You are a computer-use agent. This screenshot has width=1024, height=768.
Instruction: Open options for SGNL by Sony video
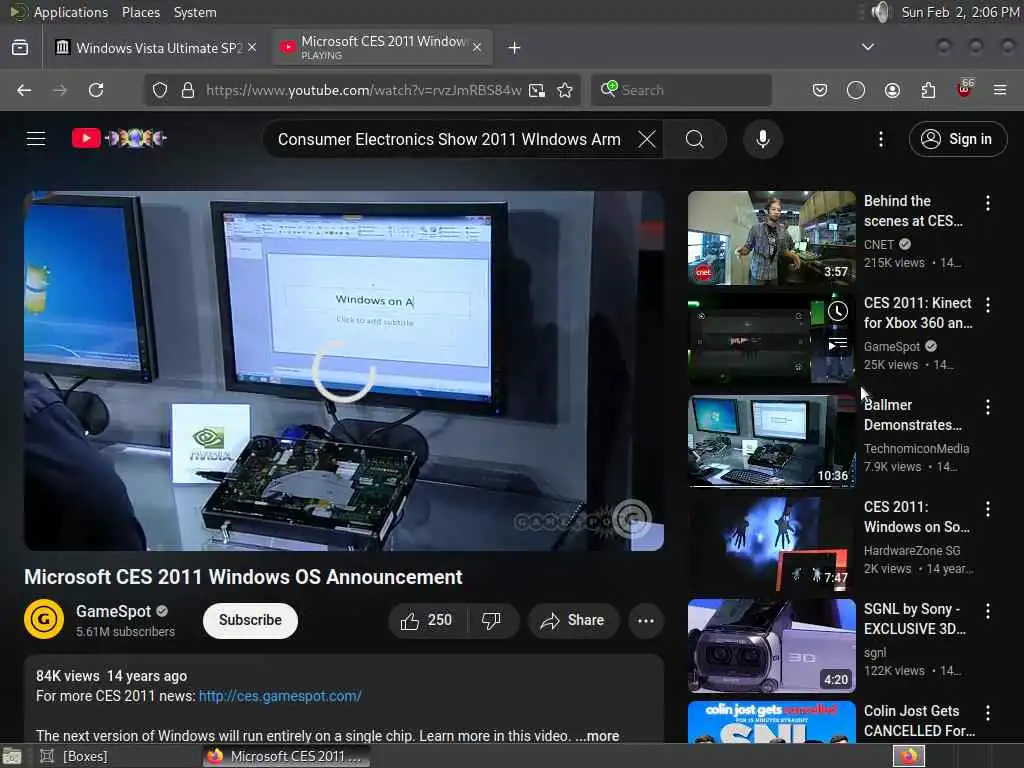[x=987, y=611]
